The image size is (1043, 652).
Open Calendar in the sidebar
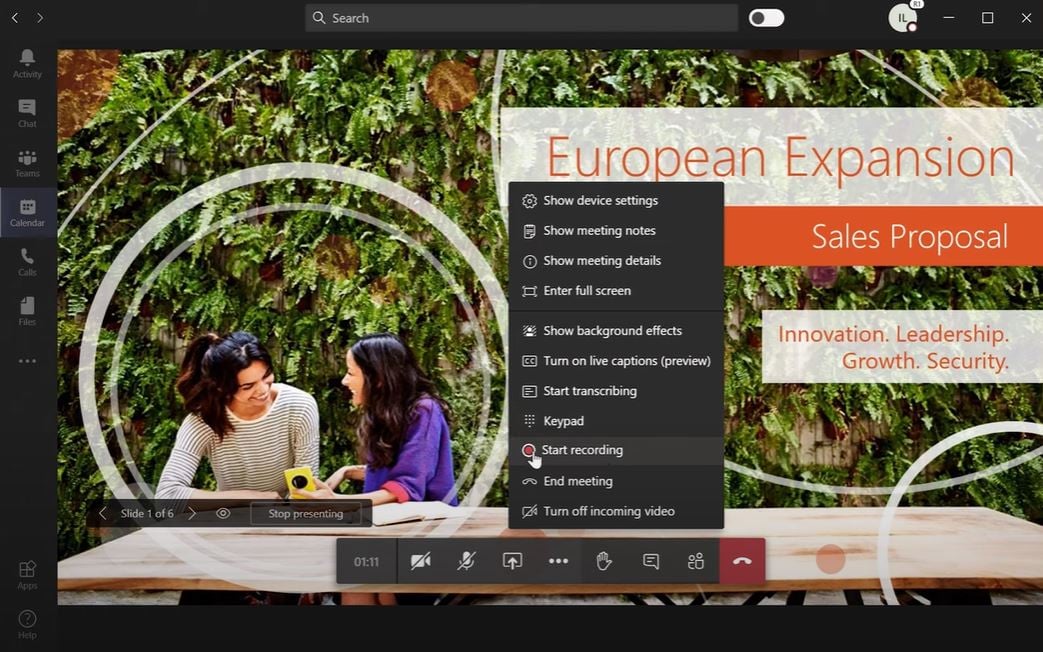tap(27, 212)
